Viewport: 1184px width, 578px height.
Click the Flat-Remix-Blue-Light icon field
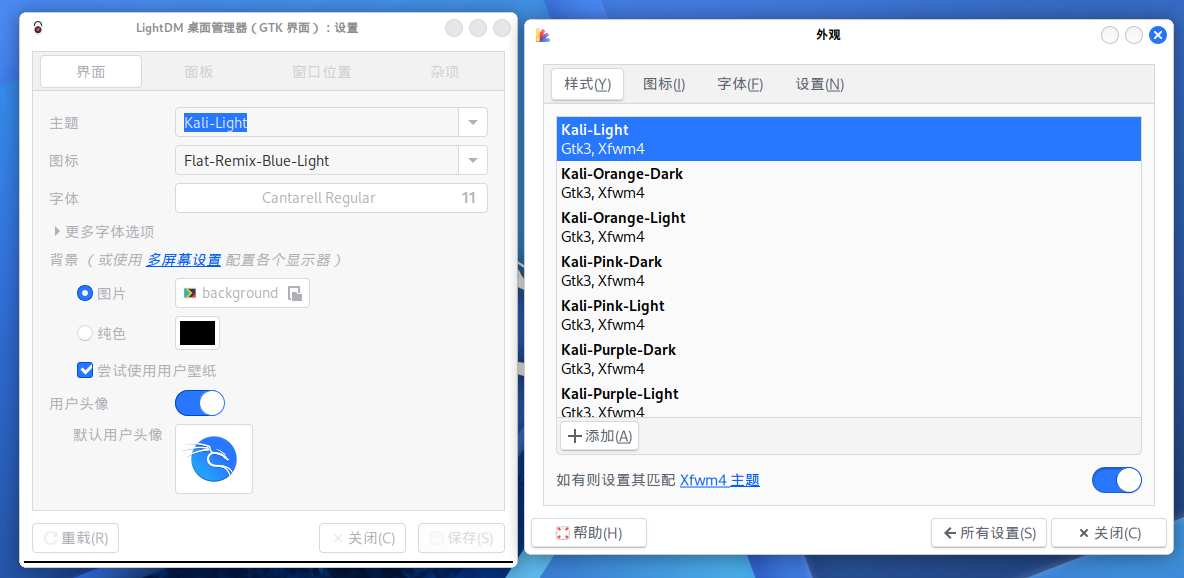click(317, 160)
